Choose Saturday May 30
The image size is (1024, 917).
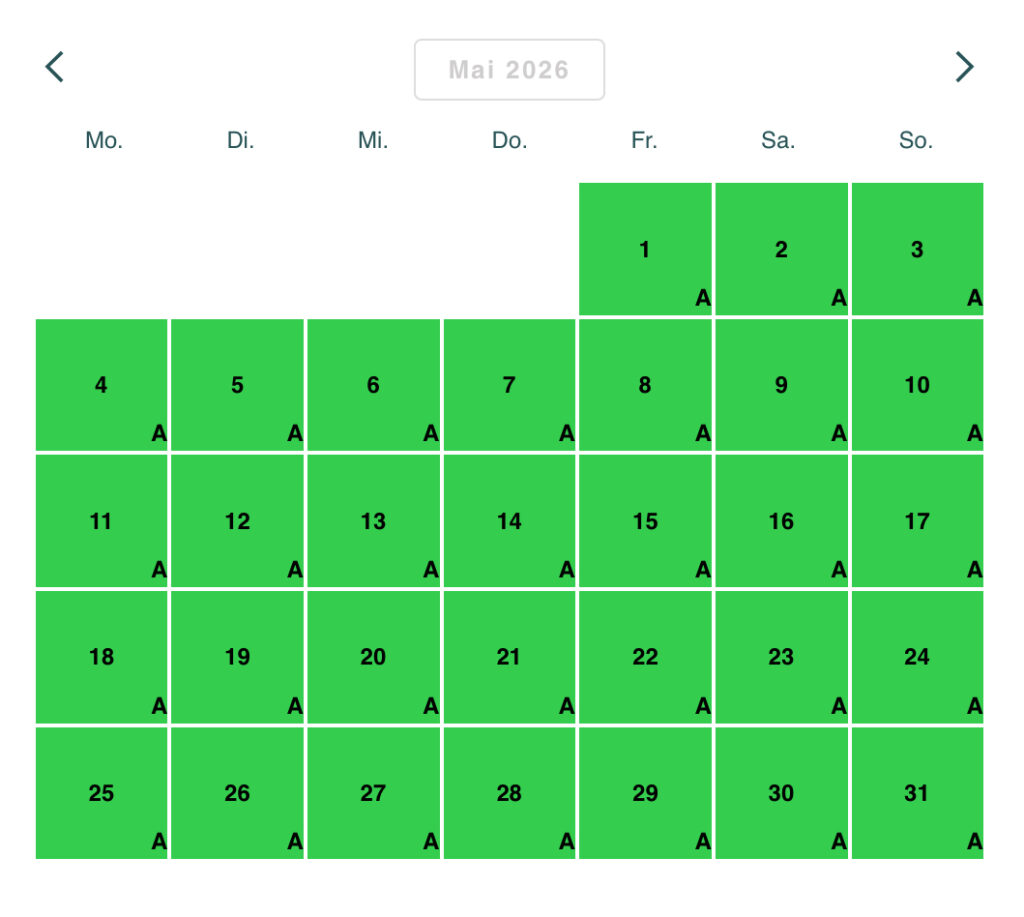tap(781, 794)
